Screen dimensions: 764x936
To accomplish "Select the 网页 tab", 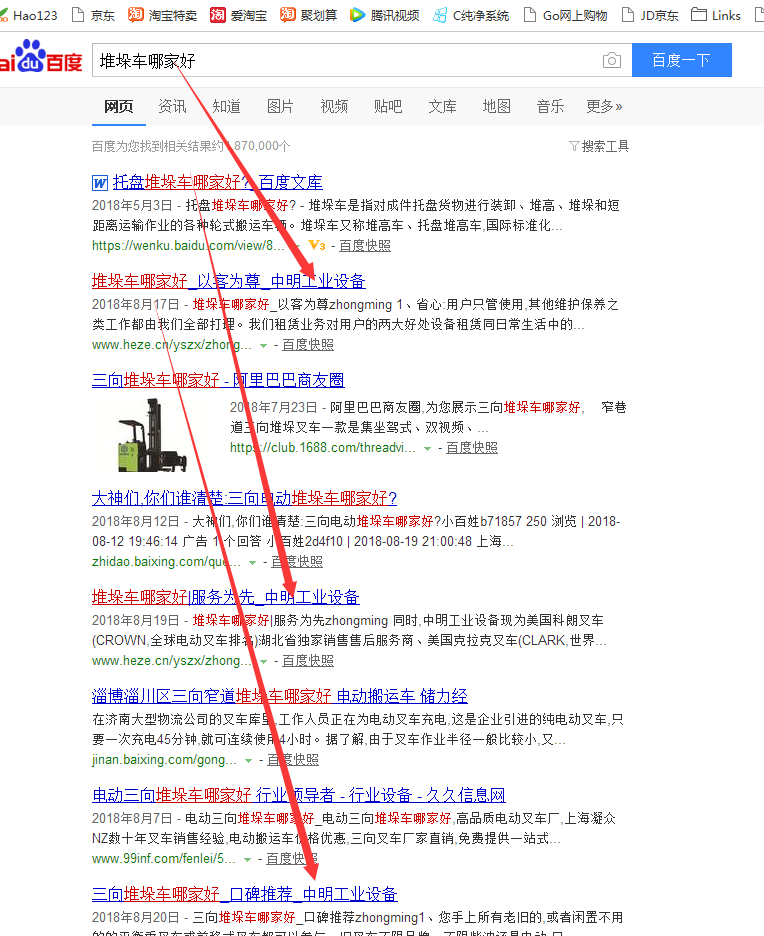I will pos(119,106).
